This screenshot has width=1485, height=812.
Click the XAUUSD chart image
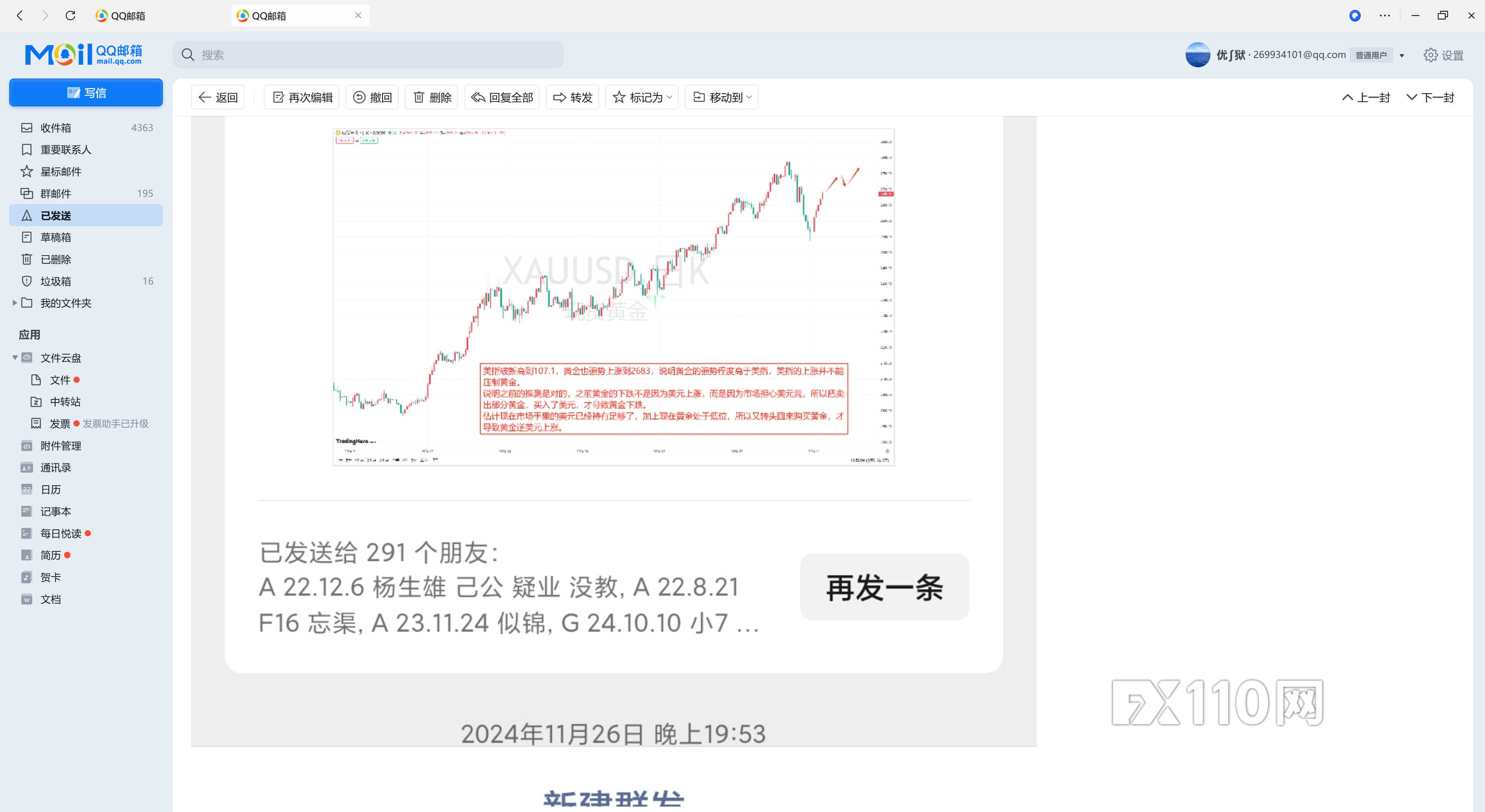pos(614,297)
